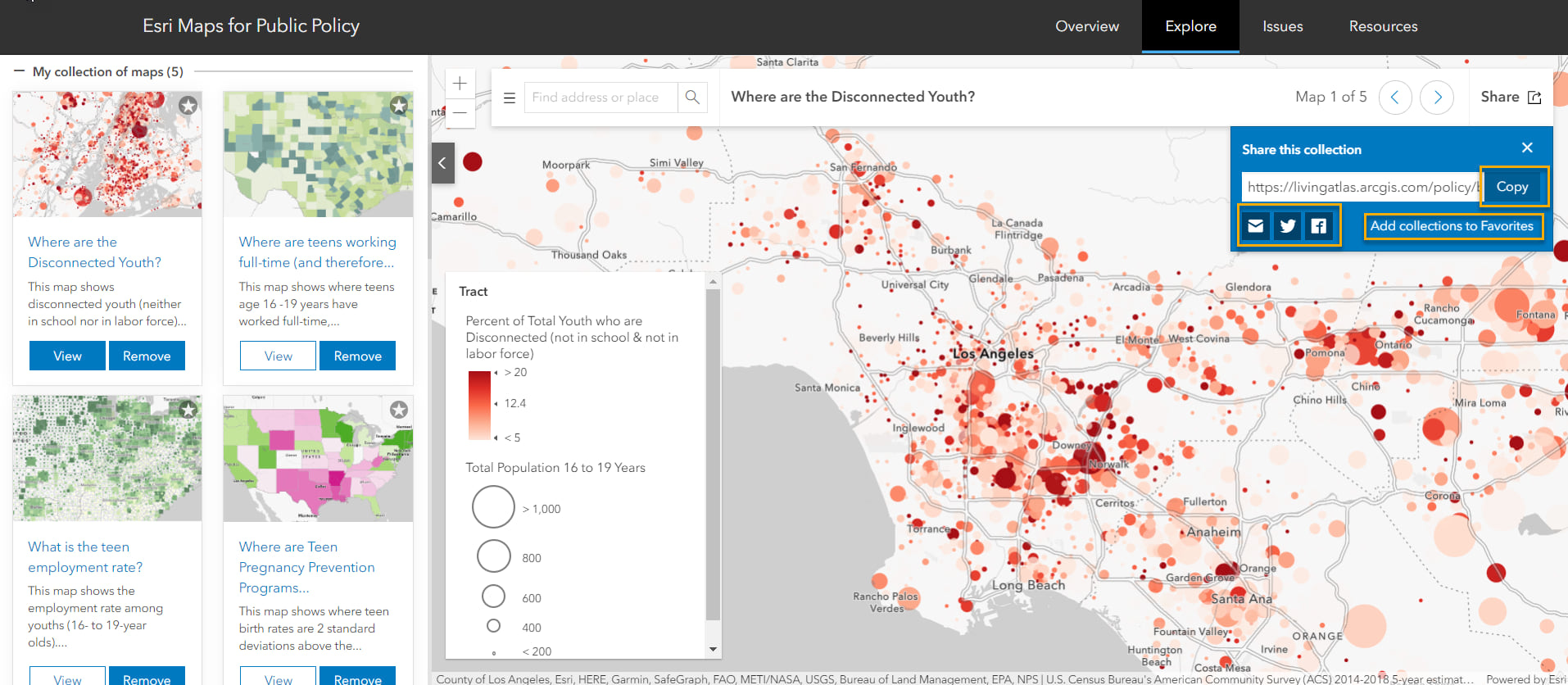Screen dimensions: 1568x685
Task: Copy the collection share URL
Action: pyautogui.click(x=1512, y=187)
